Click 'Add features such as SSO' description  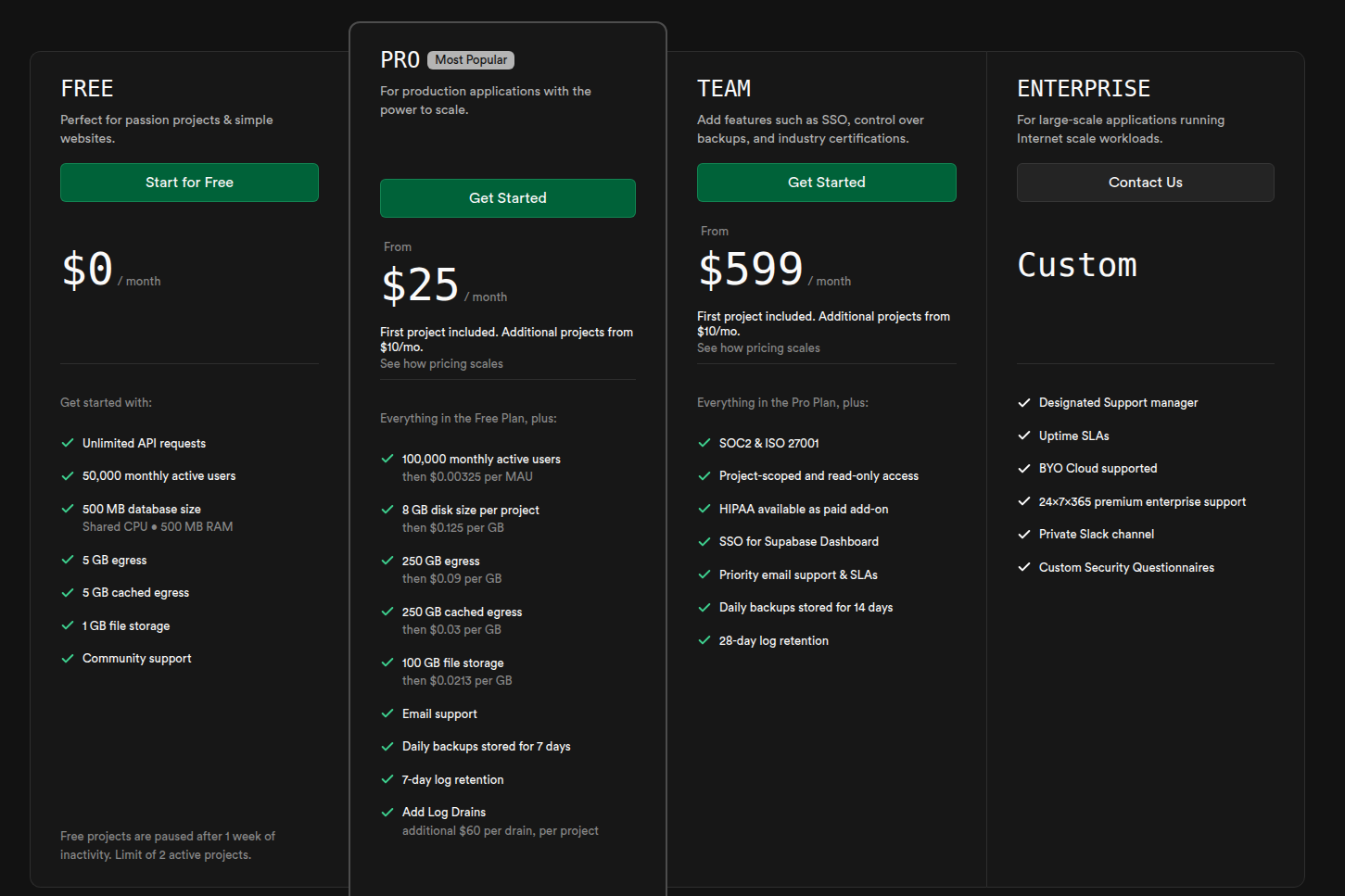[x=810, y=129]
